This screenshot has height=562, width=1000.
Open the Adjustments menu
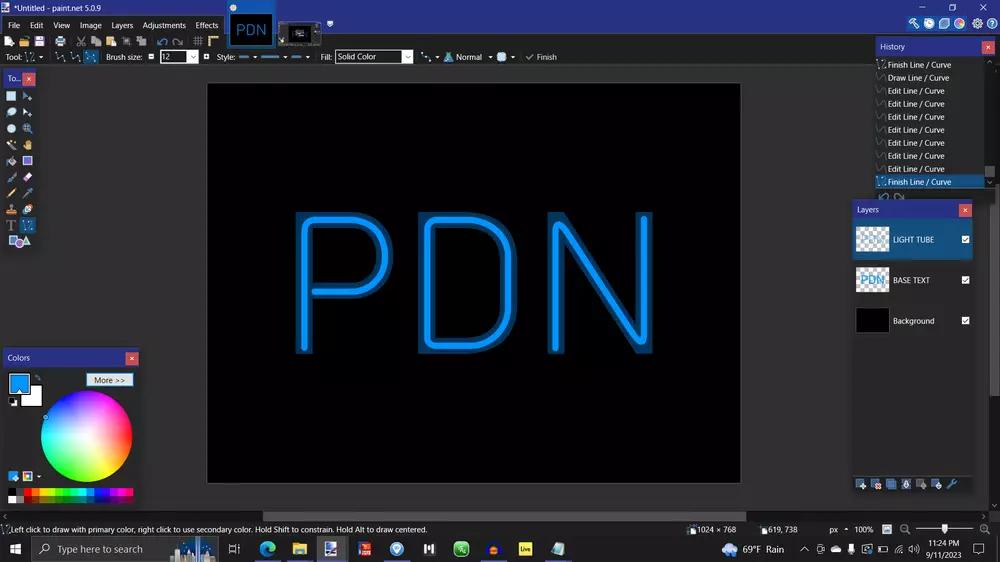(x=164, y=26)
